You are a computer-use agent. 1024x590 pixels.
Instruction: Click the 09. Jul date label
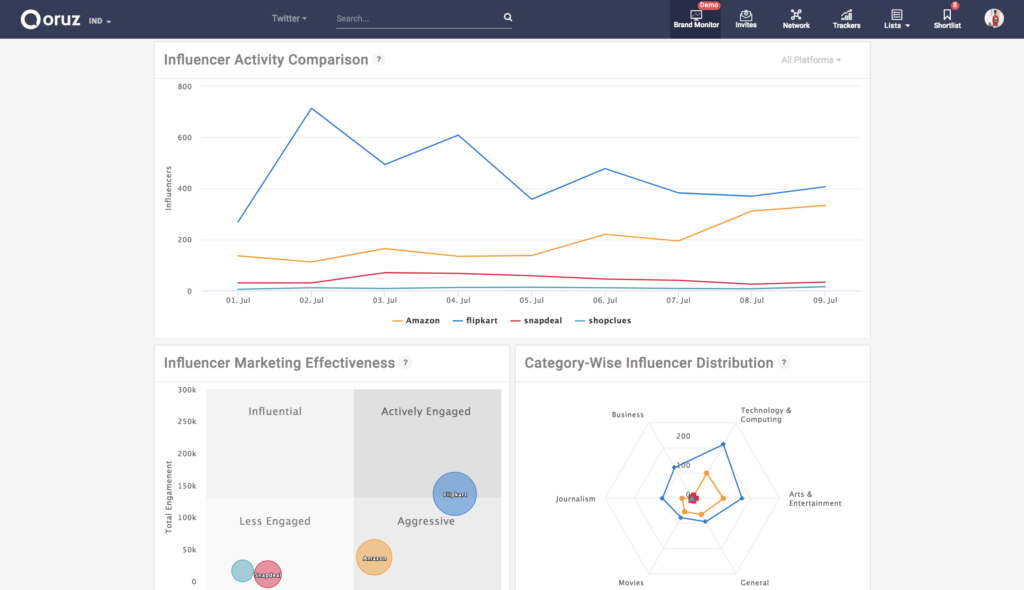click(x=825, y=301)
